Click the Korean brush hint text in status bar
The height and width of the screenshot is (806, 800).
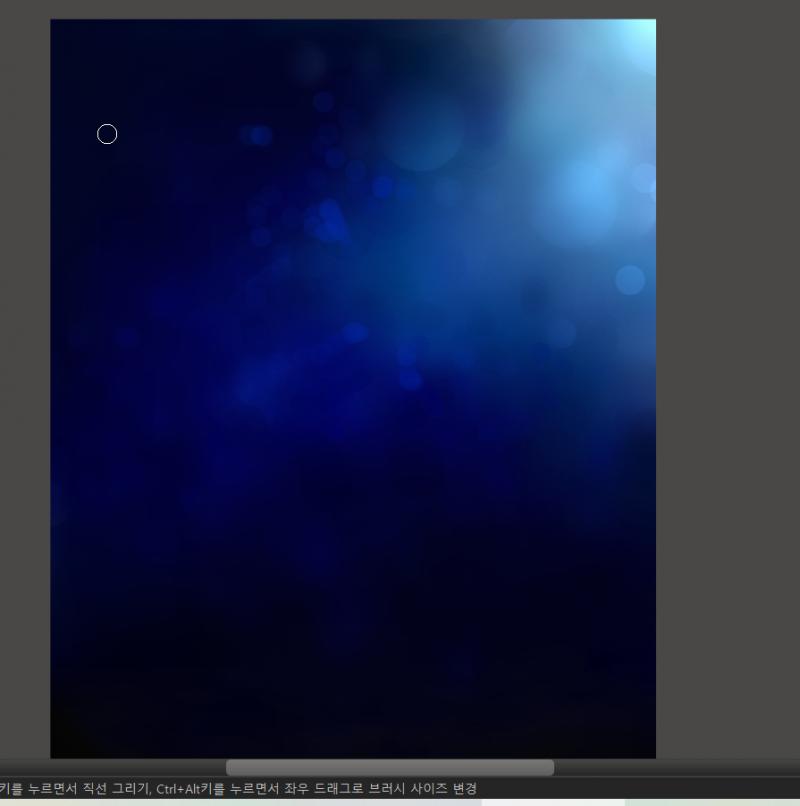click(239, 789)
